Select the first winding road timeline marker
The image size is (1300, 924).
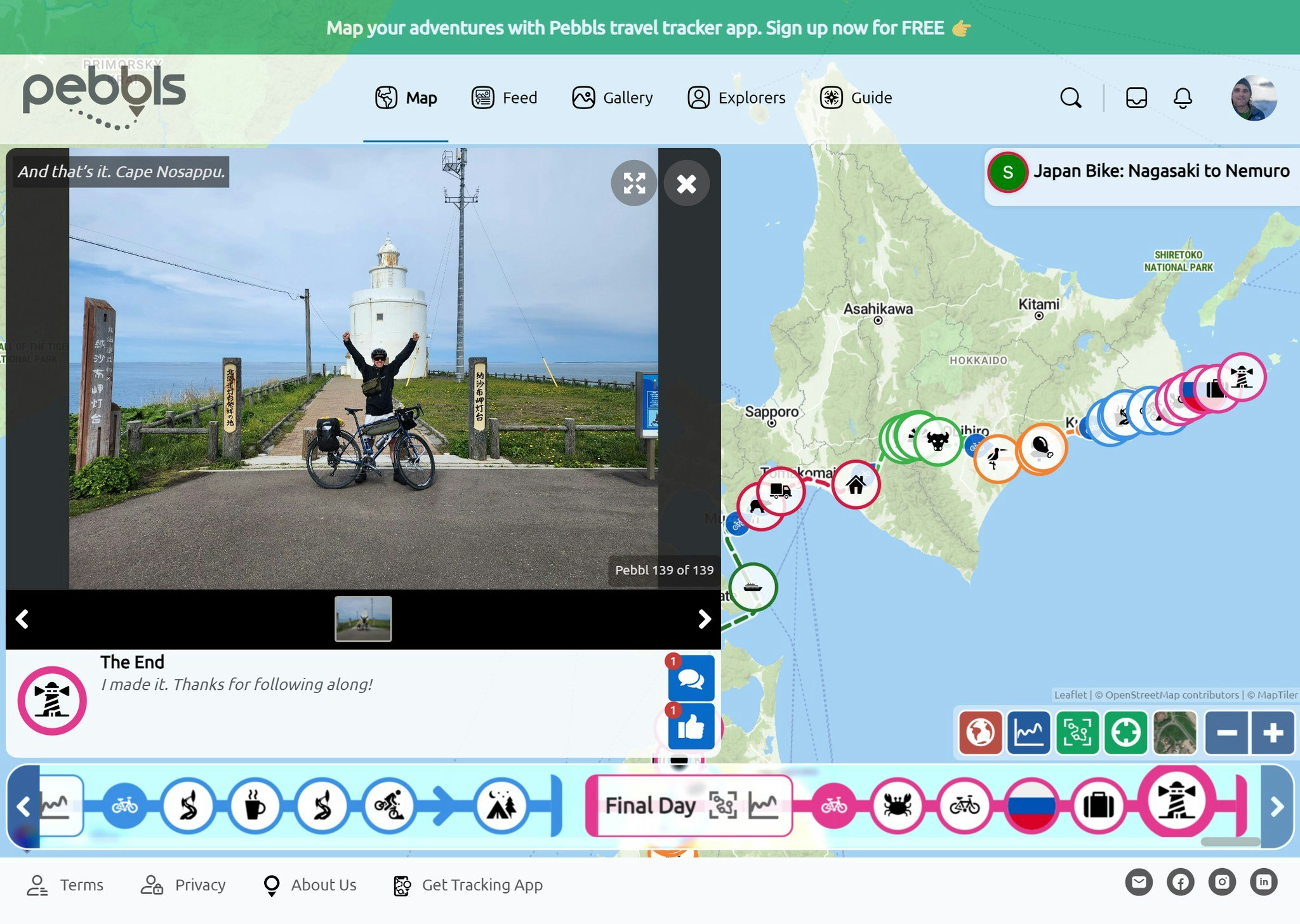189,806
